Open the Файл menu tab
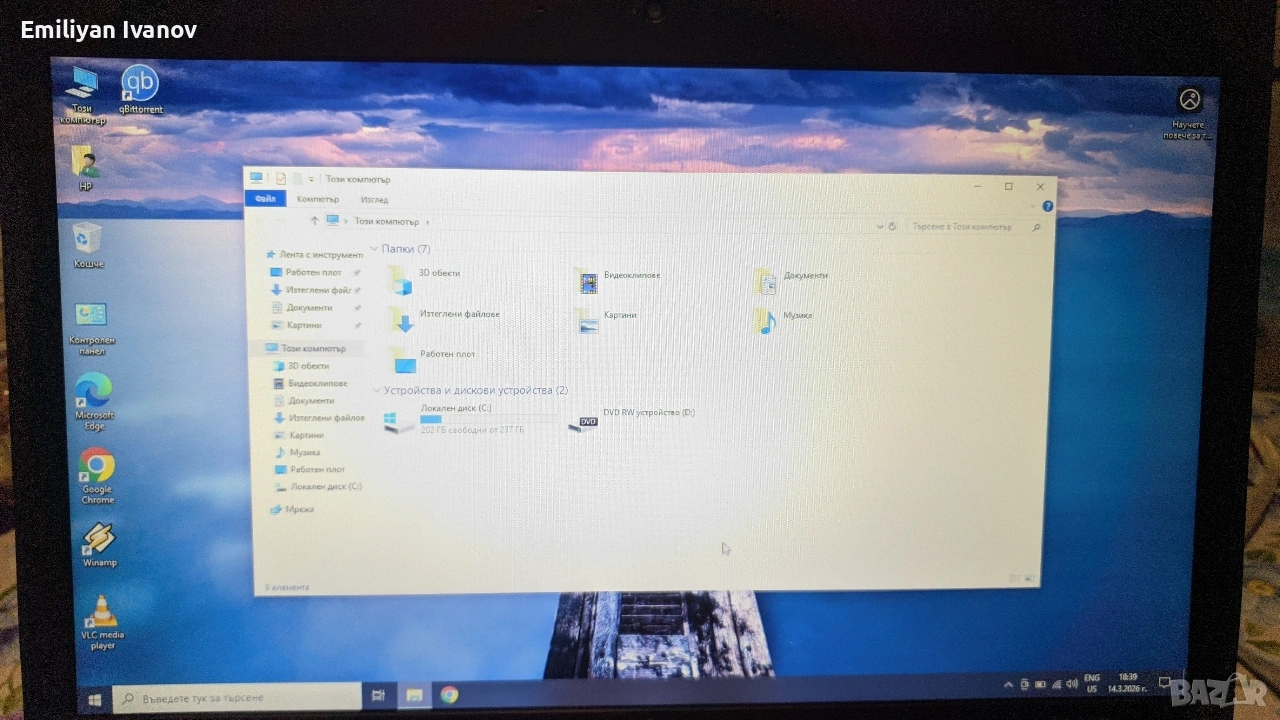The width and height of the screenshot is (1280, 720). [x=265, y=199]
